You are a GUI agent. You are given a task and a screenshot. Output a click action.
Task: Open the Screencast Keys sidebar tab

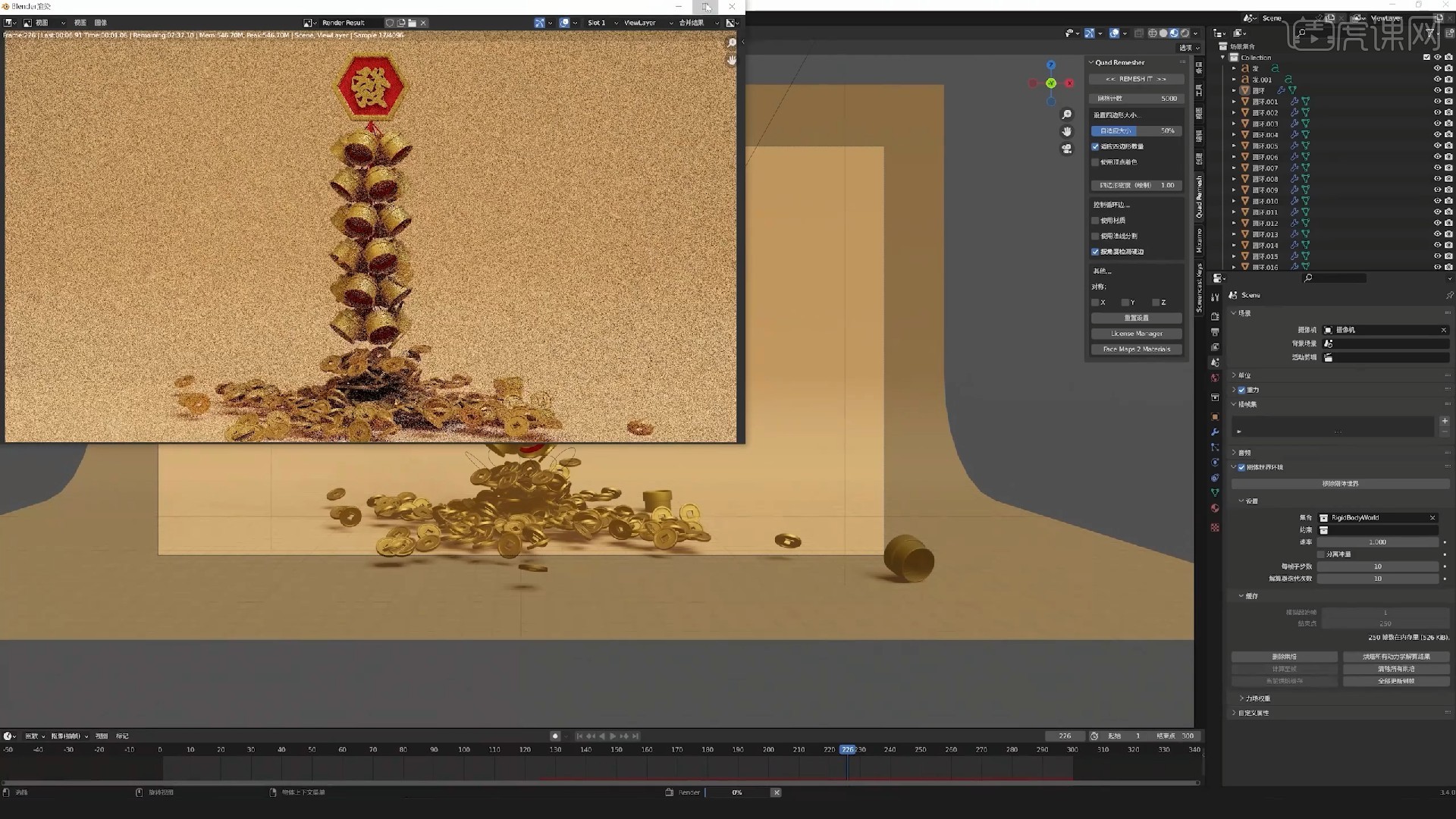[1199, 288]
